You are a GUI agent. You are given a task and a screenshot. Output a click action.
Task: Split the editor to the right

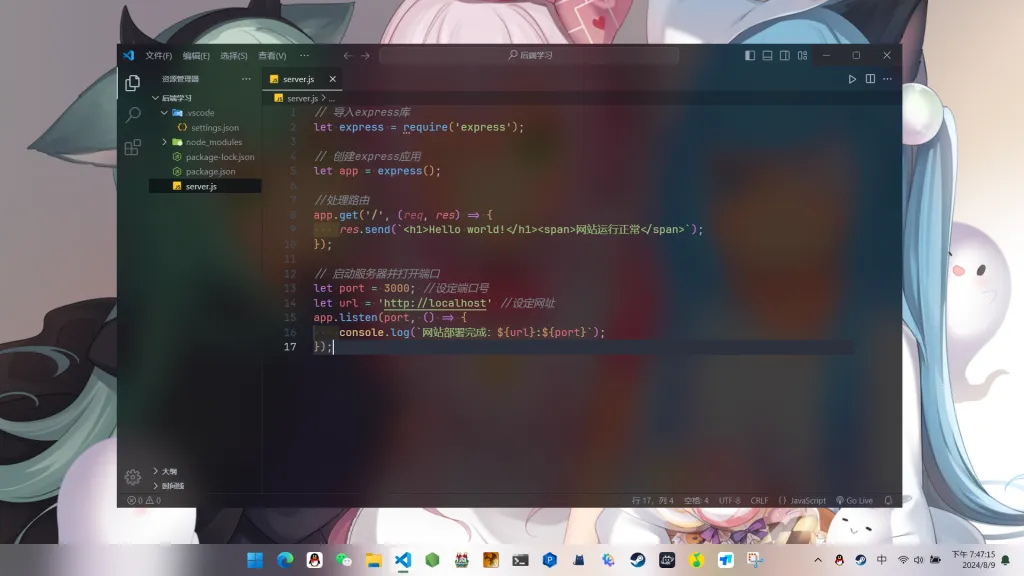(870, 79)
